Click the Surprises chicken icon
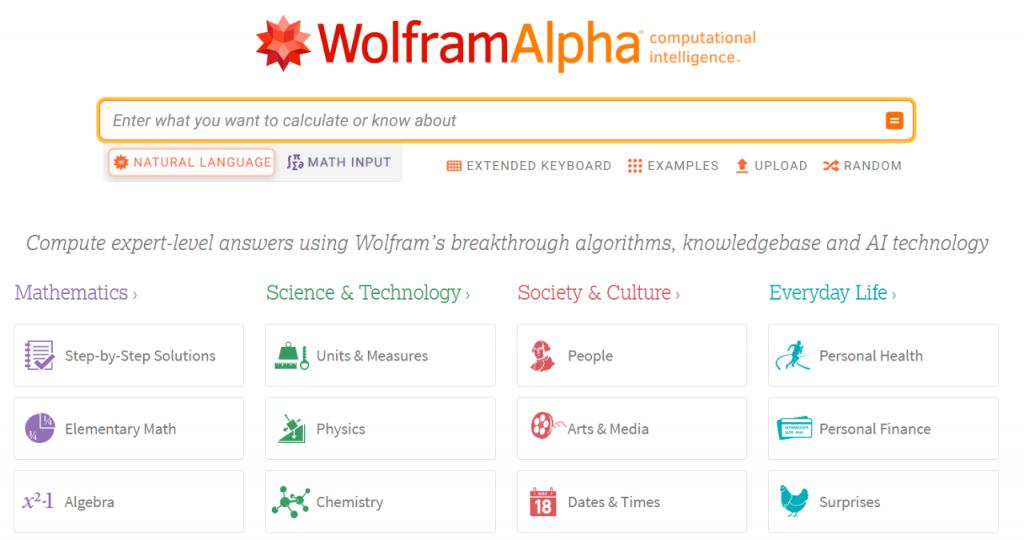The width and height of the screenshot is (1024, 540). tap(793, 501)
